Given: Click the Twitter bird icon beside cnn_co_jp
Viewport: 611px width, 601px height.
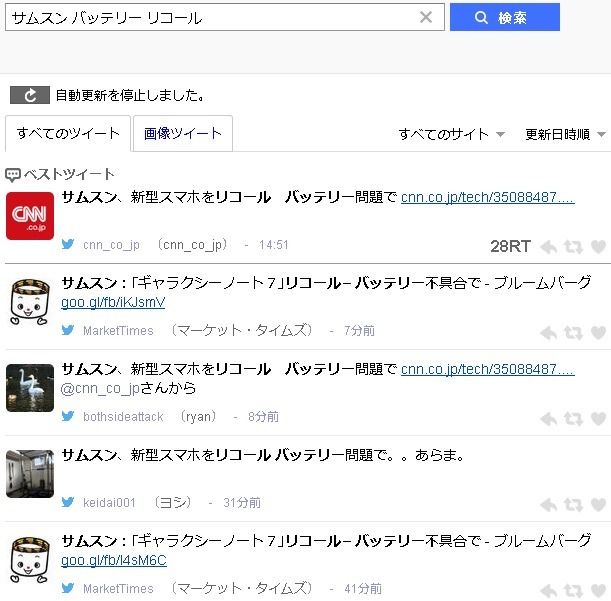Looking at the screenshot, I should 68,244.
